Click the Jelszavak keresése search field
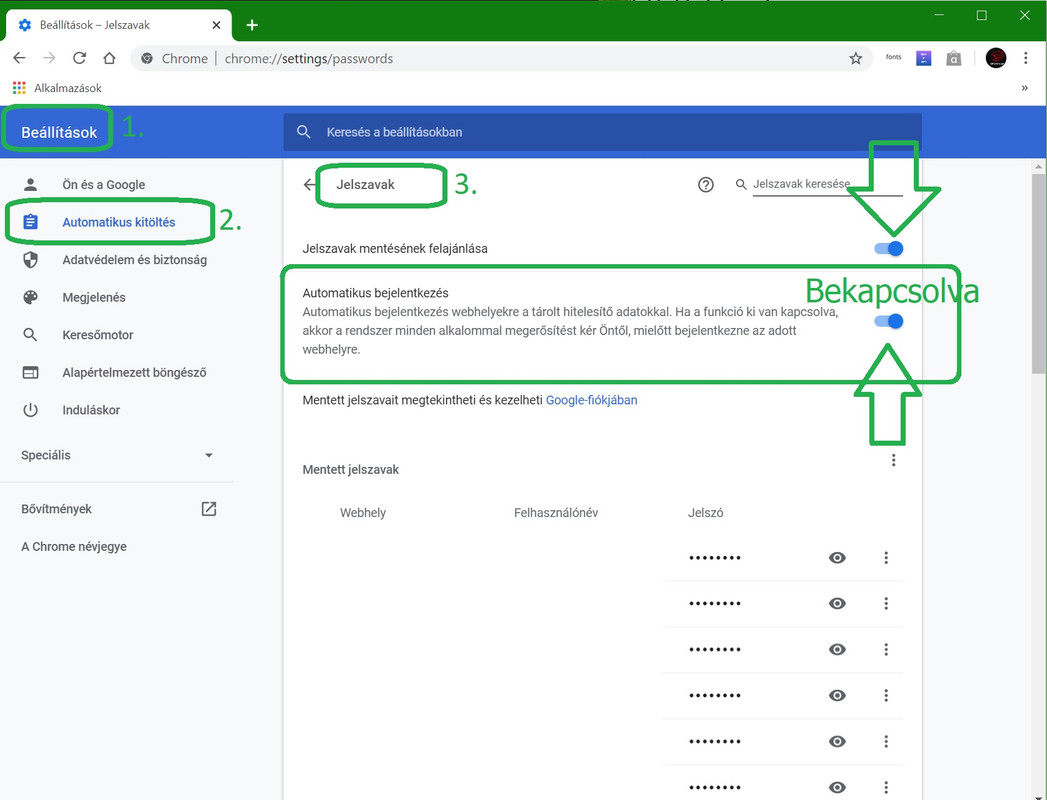 click(827, 184)
